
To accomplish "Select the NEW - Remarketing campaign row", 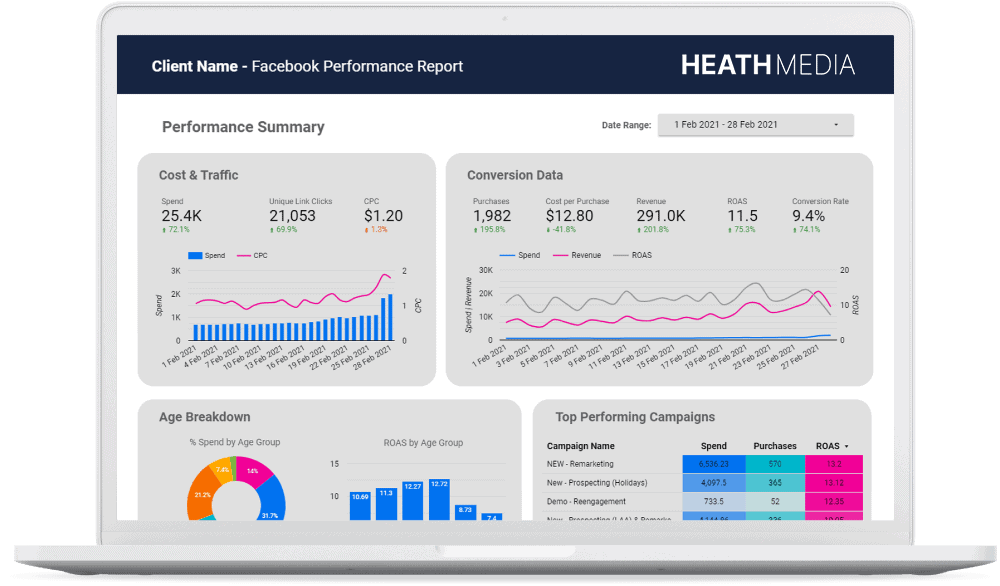I will click(x=581, y=464).
